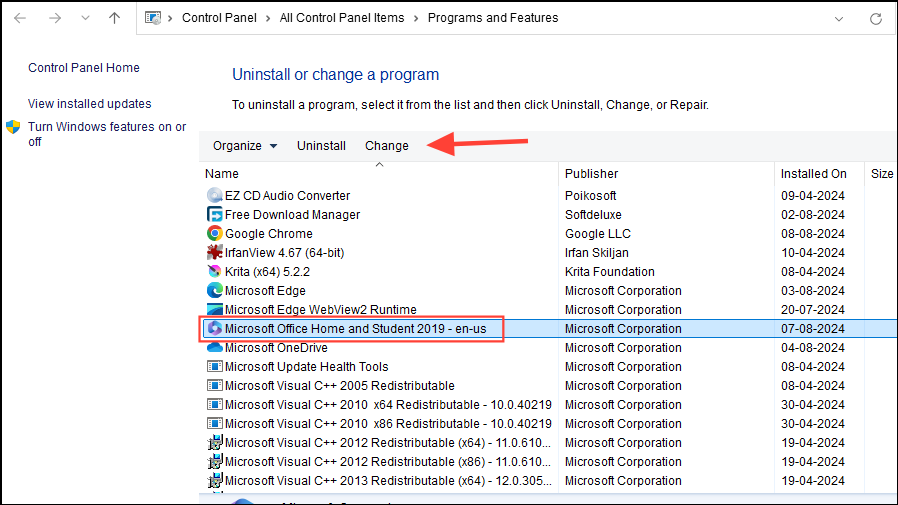Click the Uninstall toolbar button

[x=321, y=146]
